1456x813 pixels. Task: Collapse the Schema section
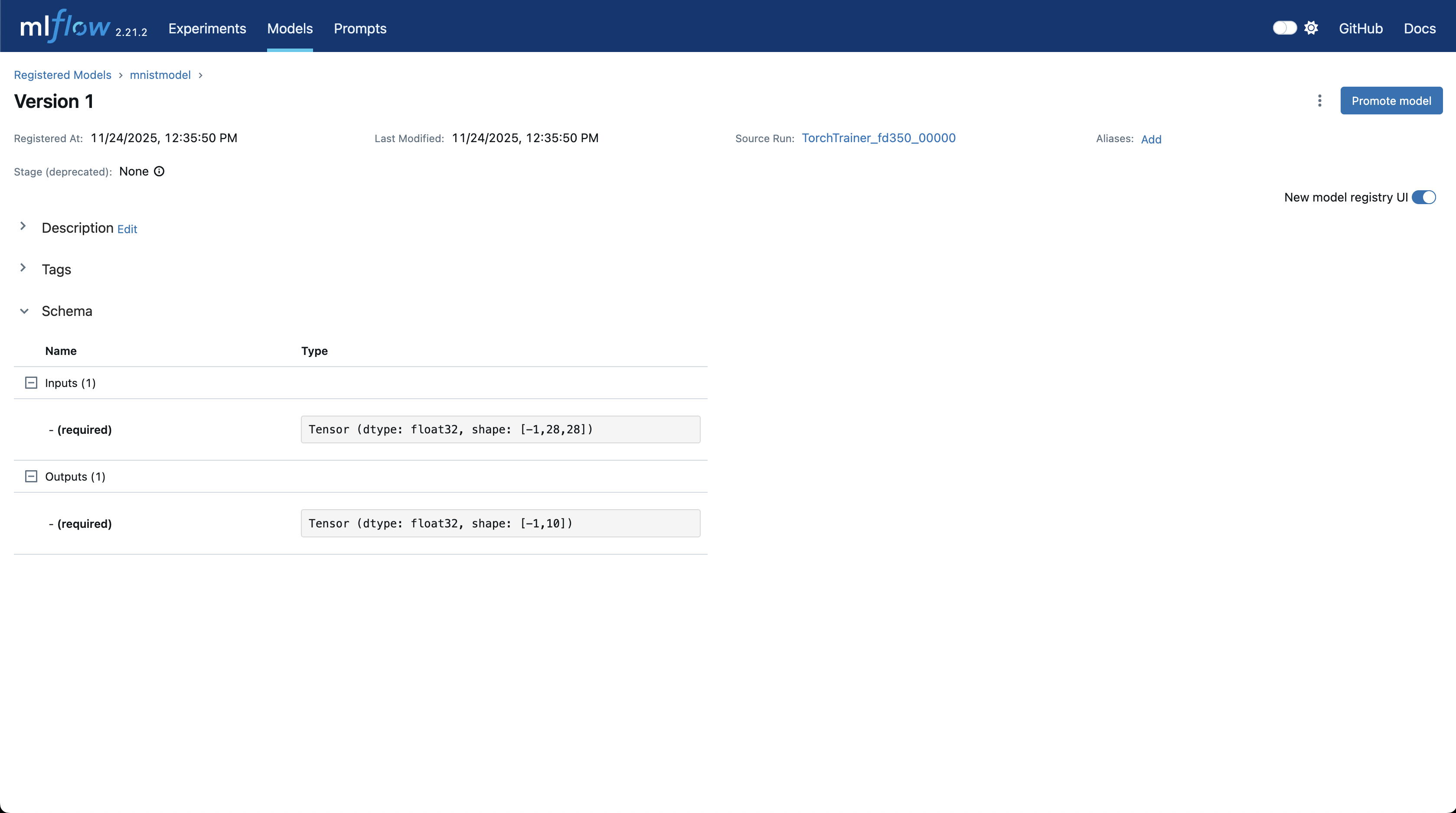[x=24, y=311]
